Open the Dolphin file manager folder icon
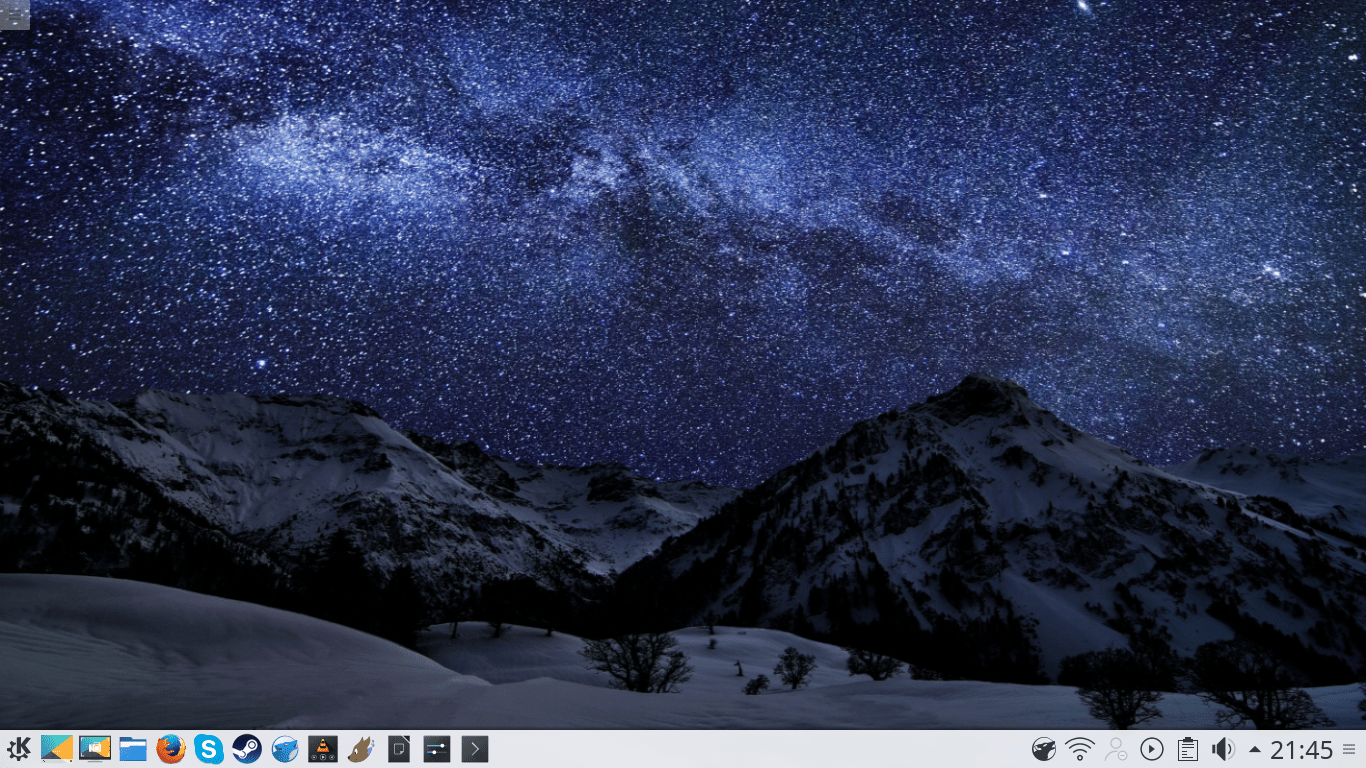Viewport: 1366px width, 768px height. click(133, 749)
